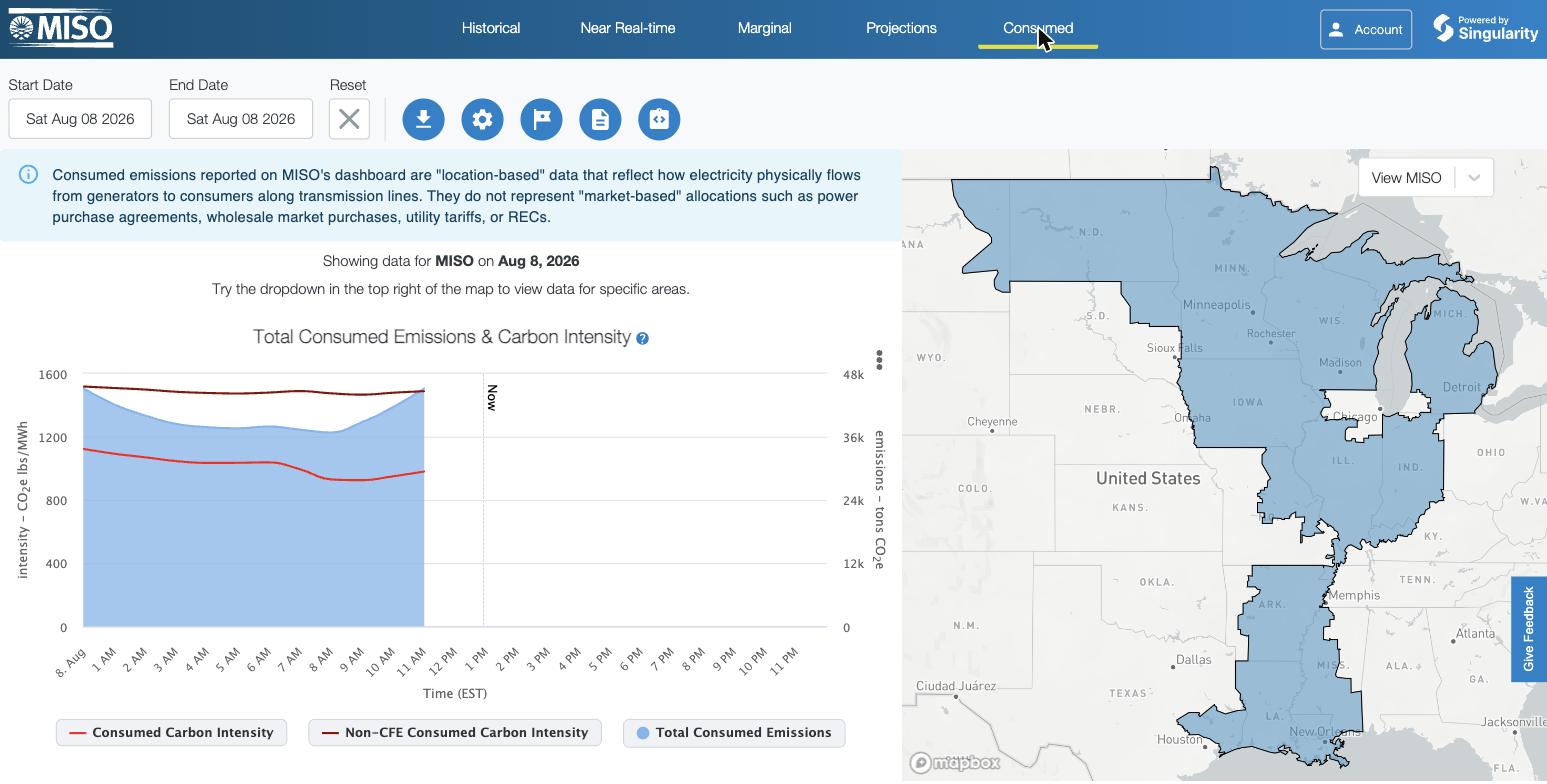This screenshot has height=784, width=1547.
Task: Click the Ciudad Juárez label on map
Action: point(958,686)
